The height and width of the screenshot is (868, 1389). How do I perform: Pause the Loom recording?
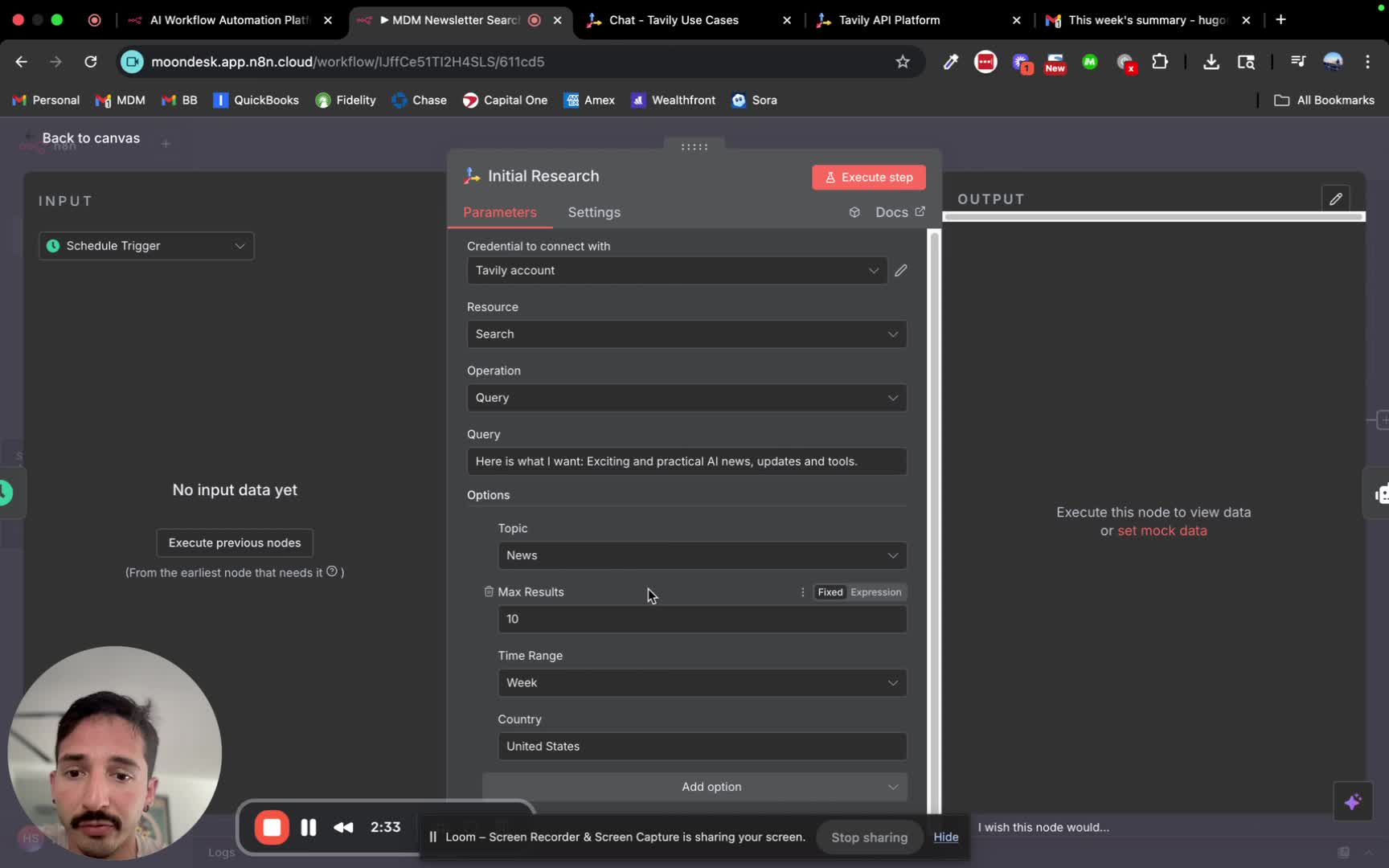309,827
